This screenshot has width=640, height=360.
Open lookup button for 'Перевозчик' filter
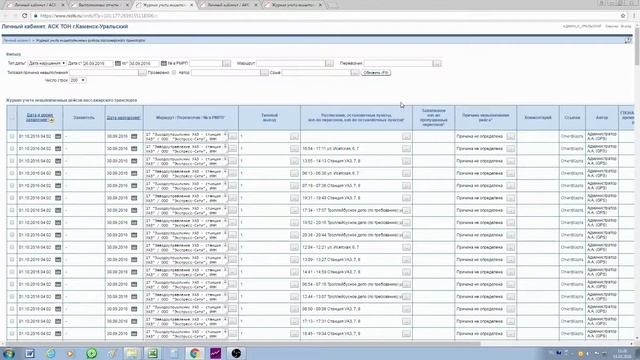coord(437,63)
